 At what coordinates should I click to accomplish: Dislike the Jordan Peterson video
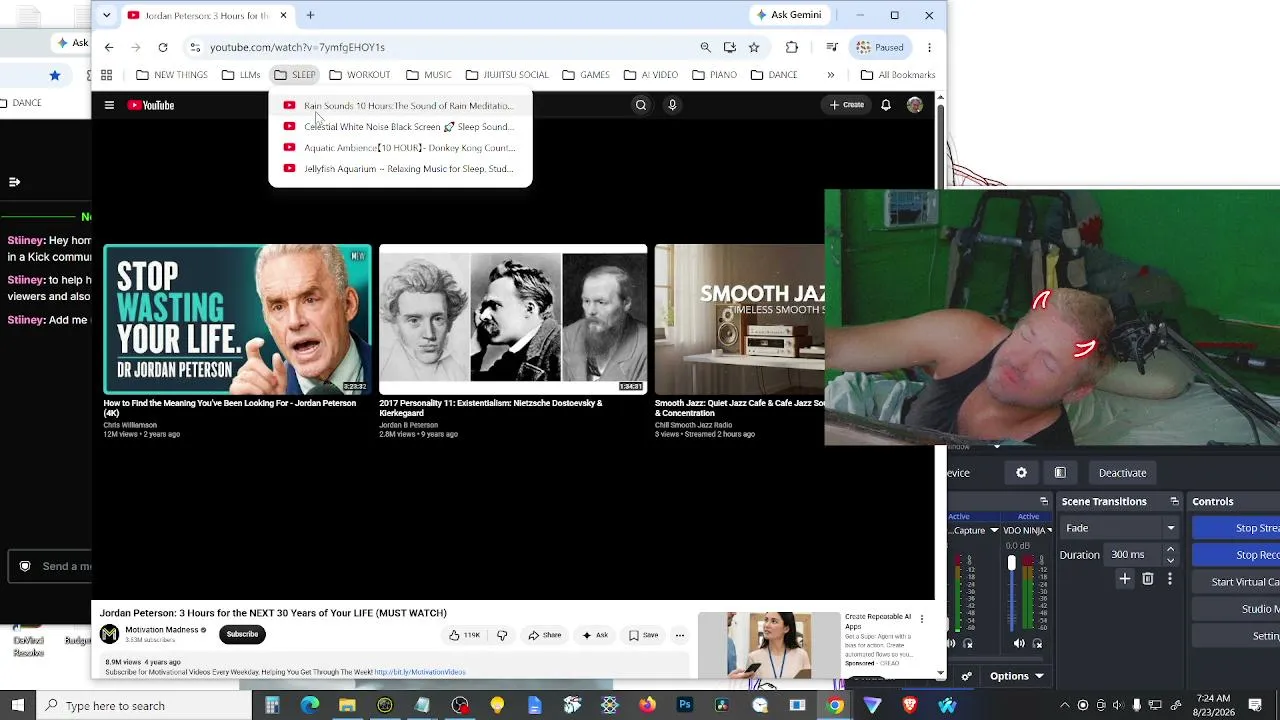click(502, 635)
